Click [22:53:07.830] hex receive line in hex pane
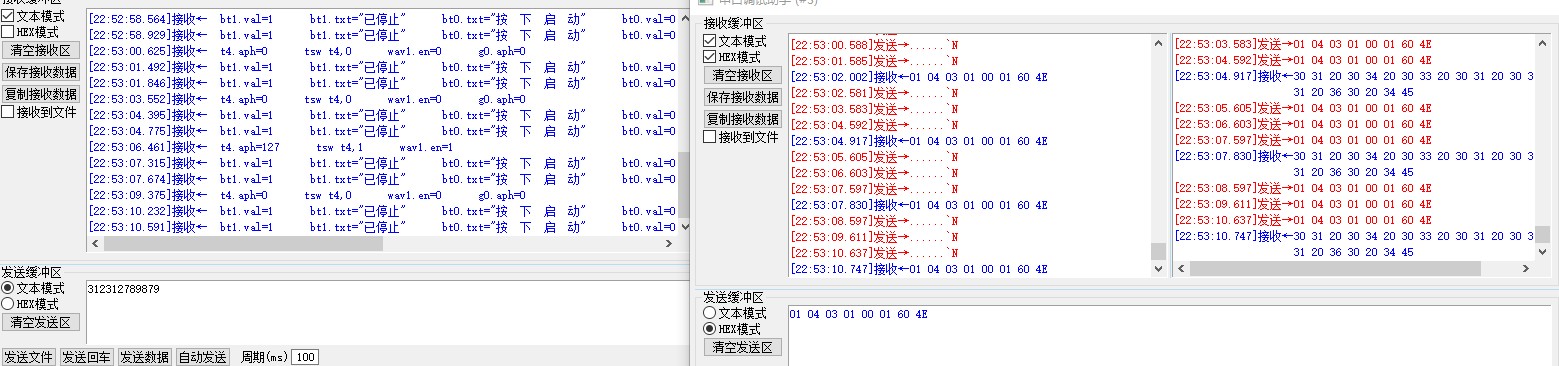Image resolution: width=1559 pixels, height=366 pixels. coord(1353,156)
